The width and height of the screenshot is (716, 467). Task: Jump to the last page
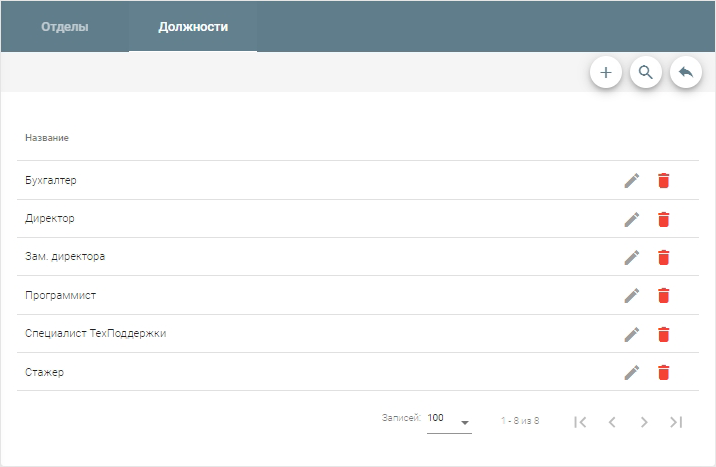[676, 422]
